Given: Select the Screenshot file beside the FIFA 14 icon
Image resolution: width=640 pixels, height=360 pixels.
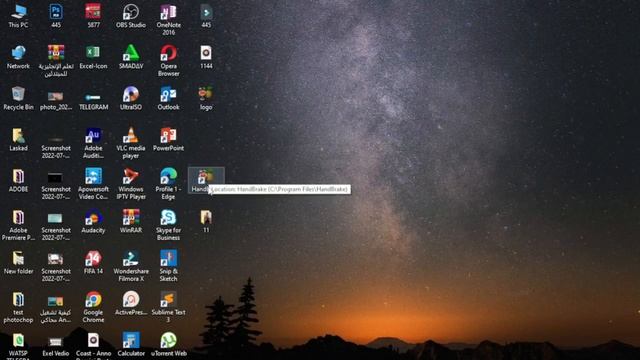Looking at the screenshot, I should pyautogui.click(x=56, y=267).
